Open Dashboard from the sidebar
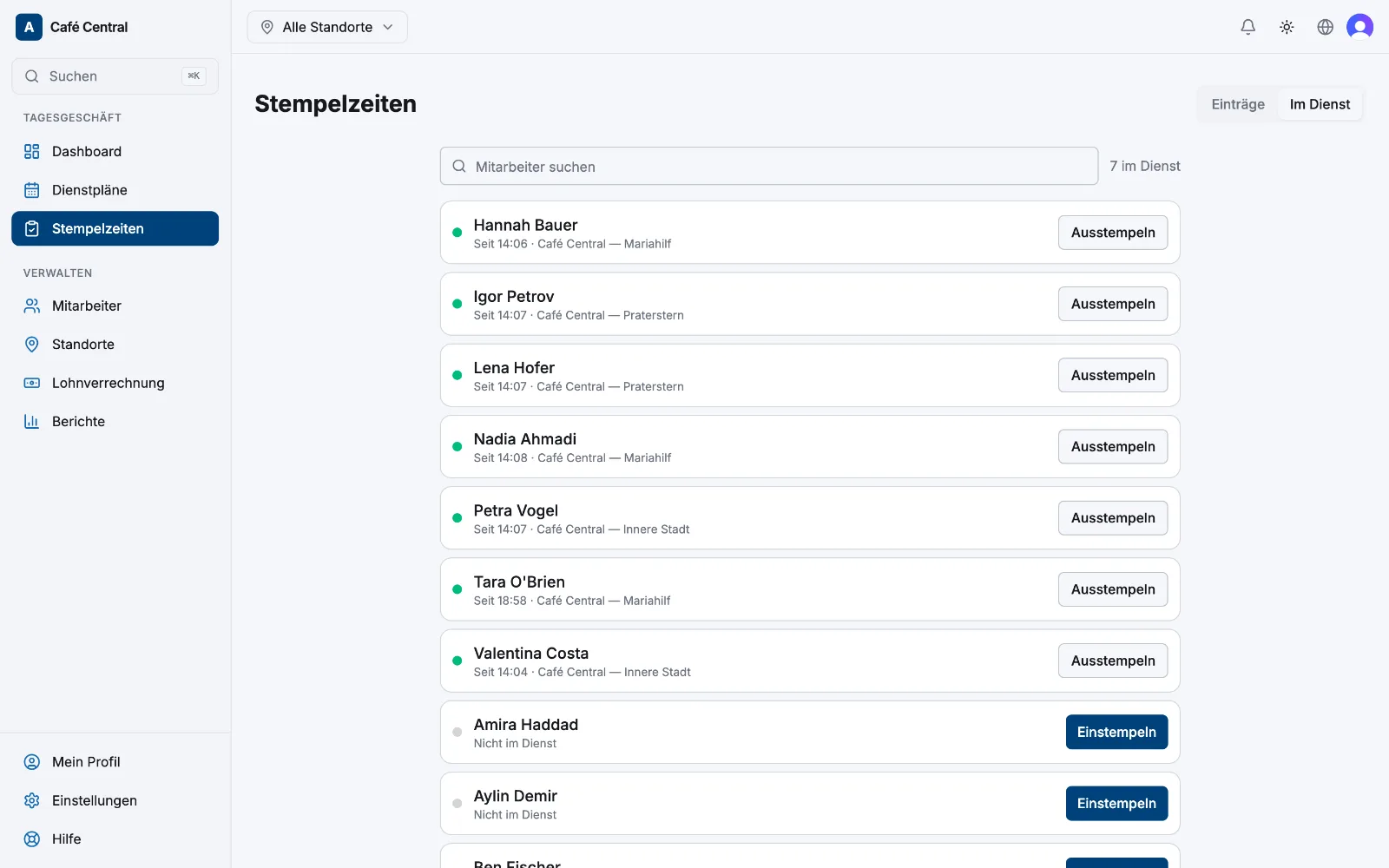Screen dimensions: 1389x868 click(115, 152)
